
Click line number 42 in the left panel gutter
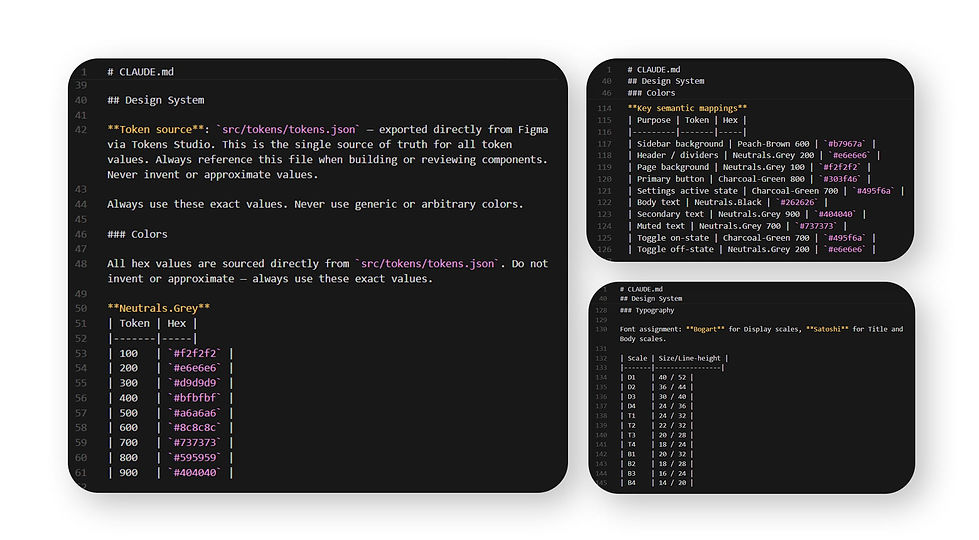[81, 129]
